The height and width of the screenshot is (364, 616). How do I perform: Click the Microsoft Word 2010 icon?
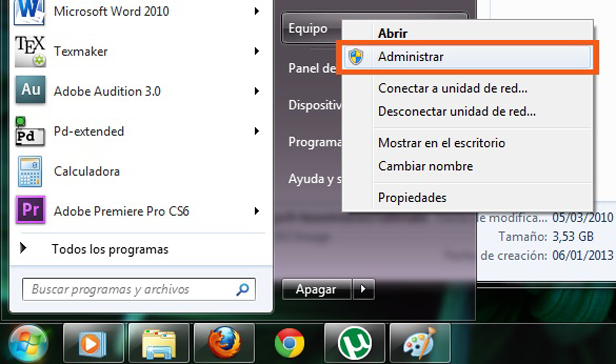click(x=29, y=12)
